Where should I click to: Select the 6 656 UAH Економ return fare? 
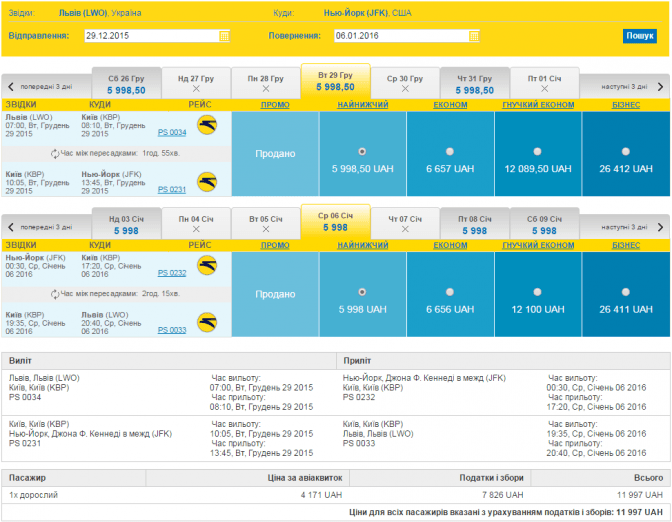click(x=450, y=292)
